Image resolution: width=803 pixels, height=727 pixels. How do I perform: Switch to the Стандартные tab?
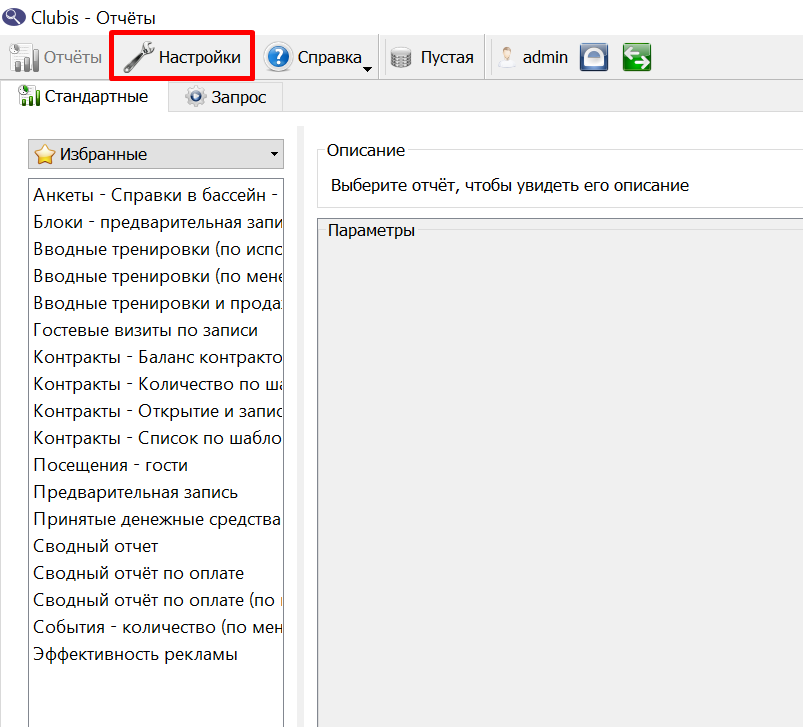point(83,96)
